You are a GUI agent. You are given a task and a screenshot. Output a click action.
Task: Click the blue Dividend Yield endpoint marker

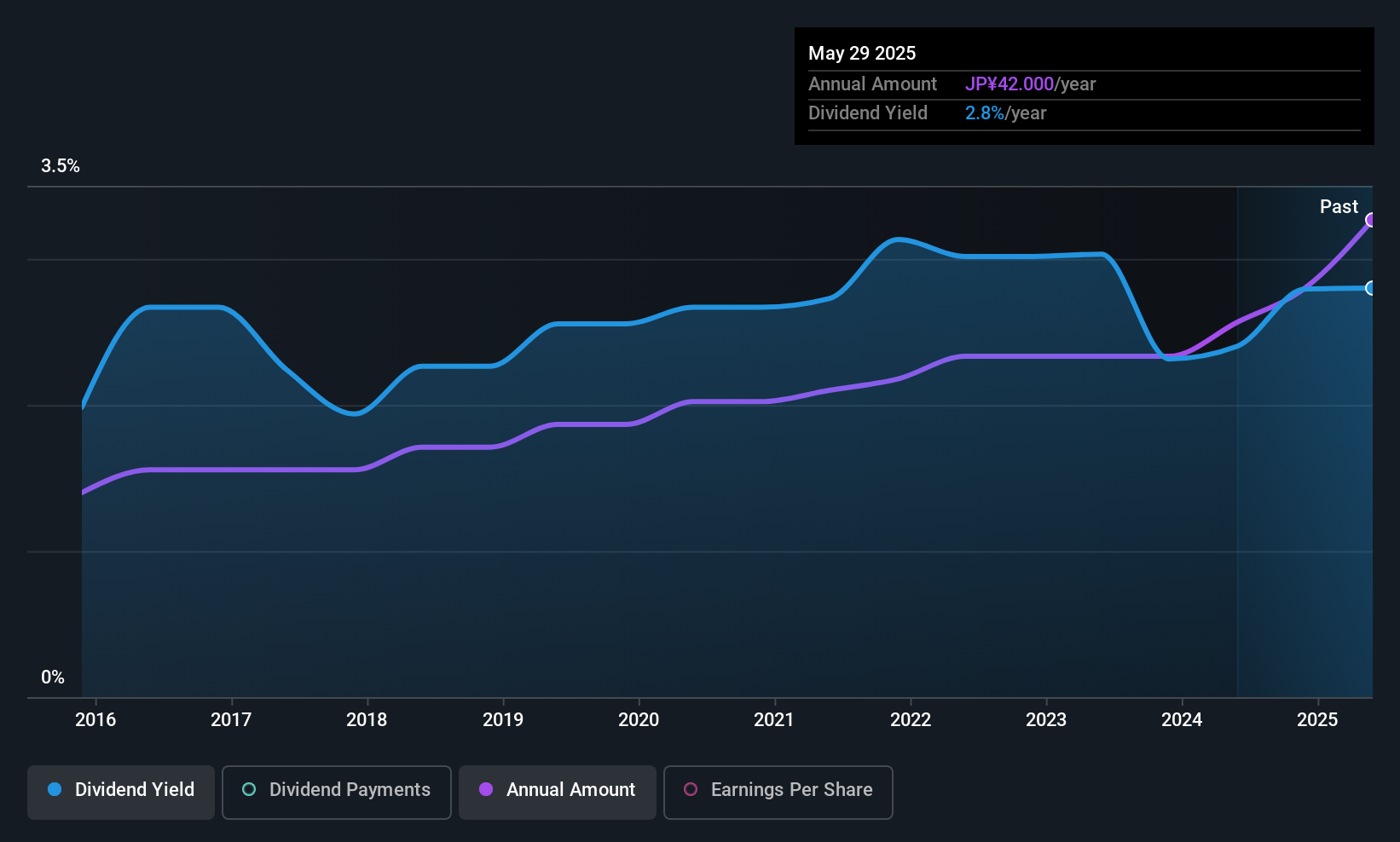pos(1371,288)
